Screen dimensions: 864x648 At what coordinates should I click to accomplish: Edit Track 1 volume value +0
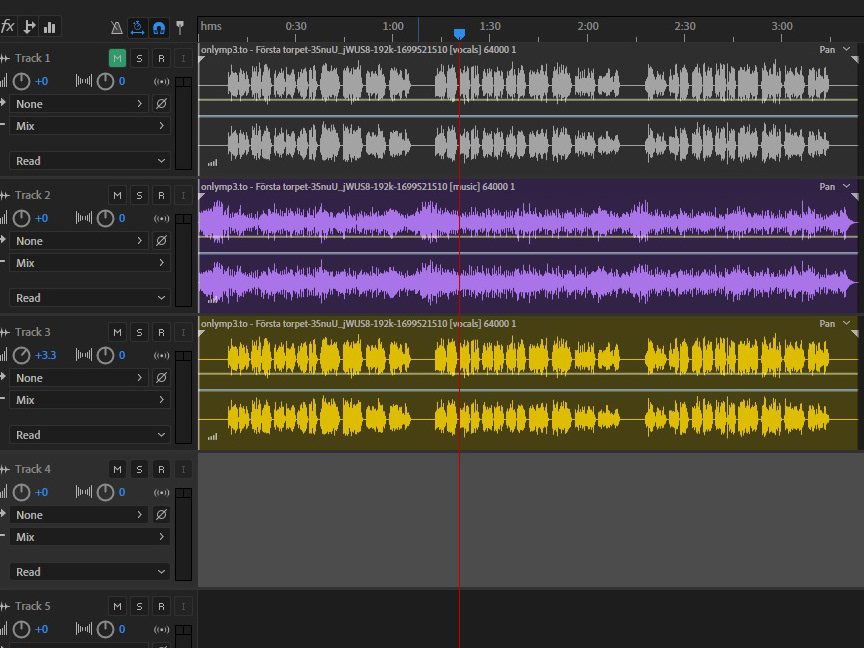[x=41, y=82]
